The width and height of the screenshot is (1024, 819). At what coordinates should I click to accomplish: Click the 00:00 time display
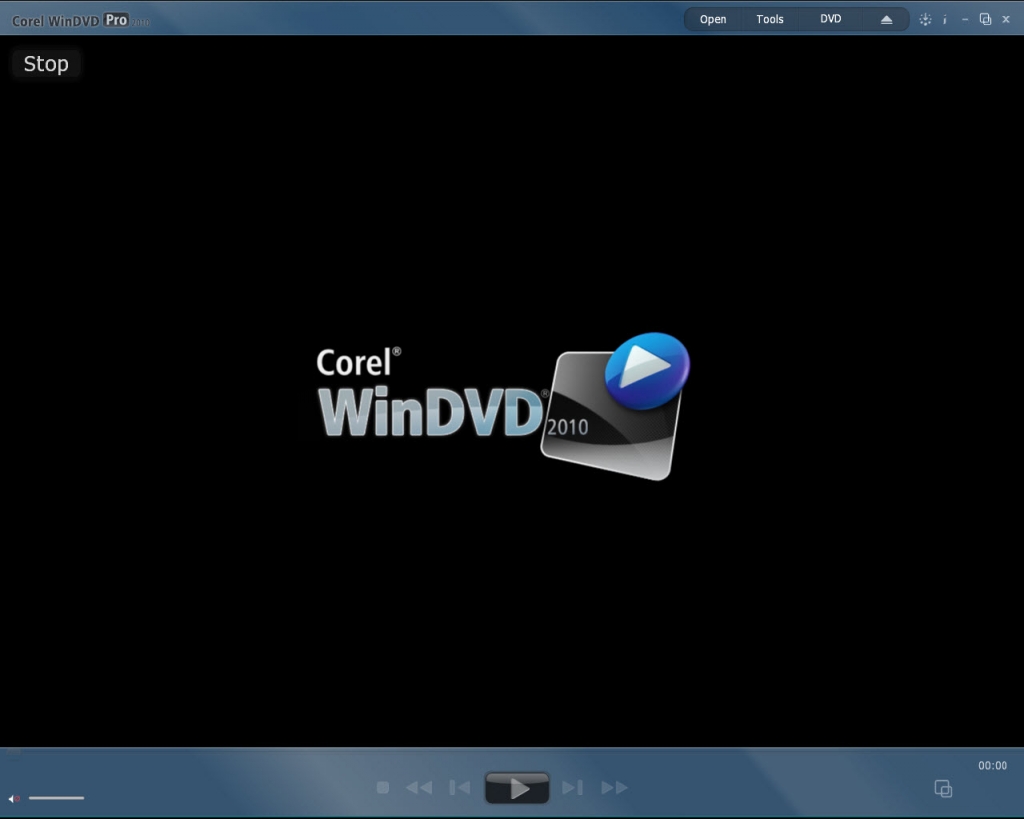click(992, 766)
